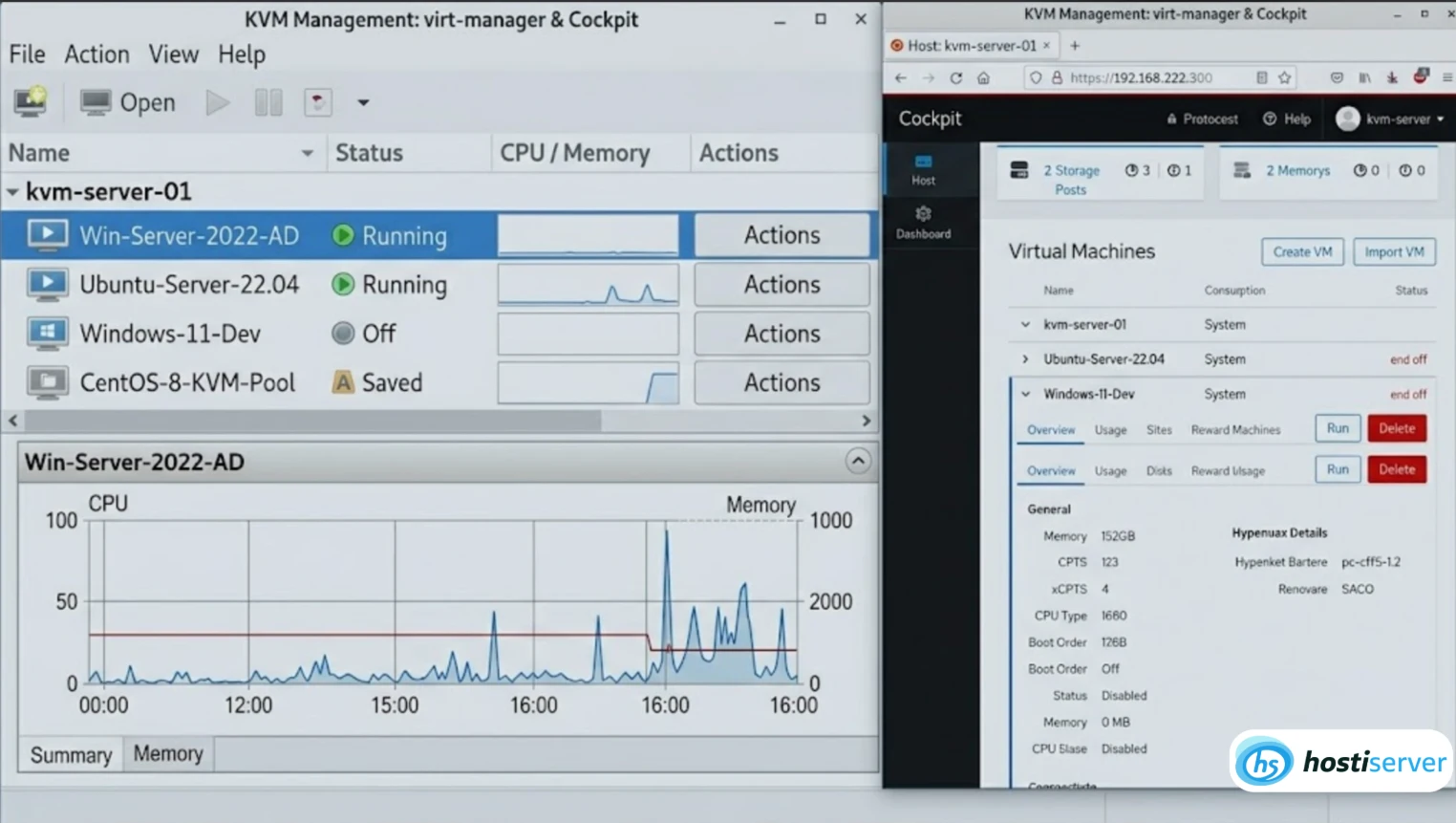Open the Action menu

(96, 54)
